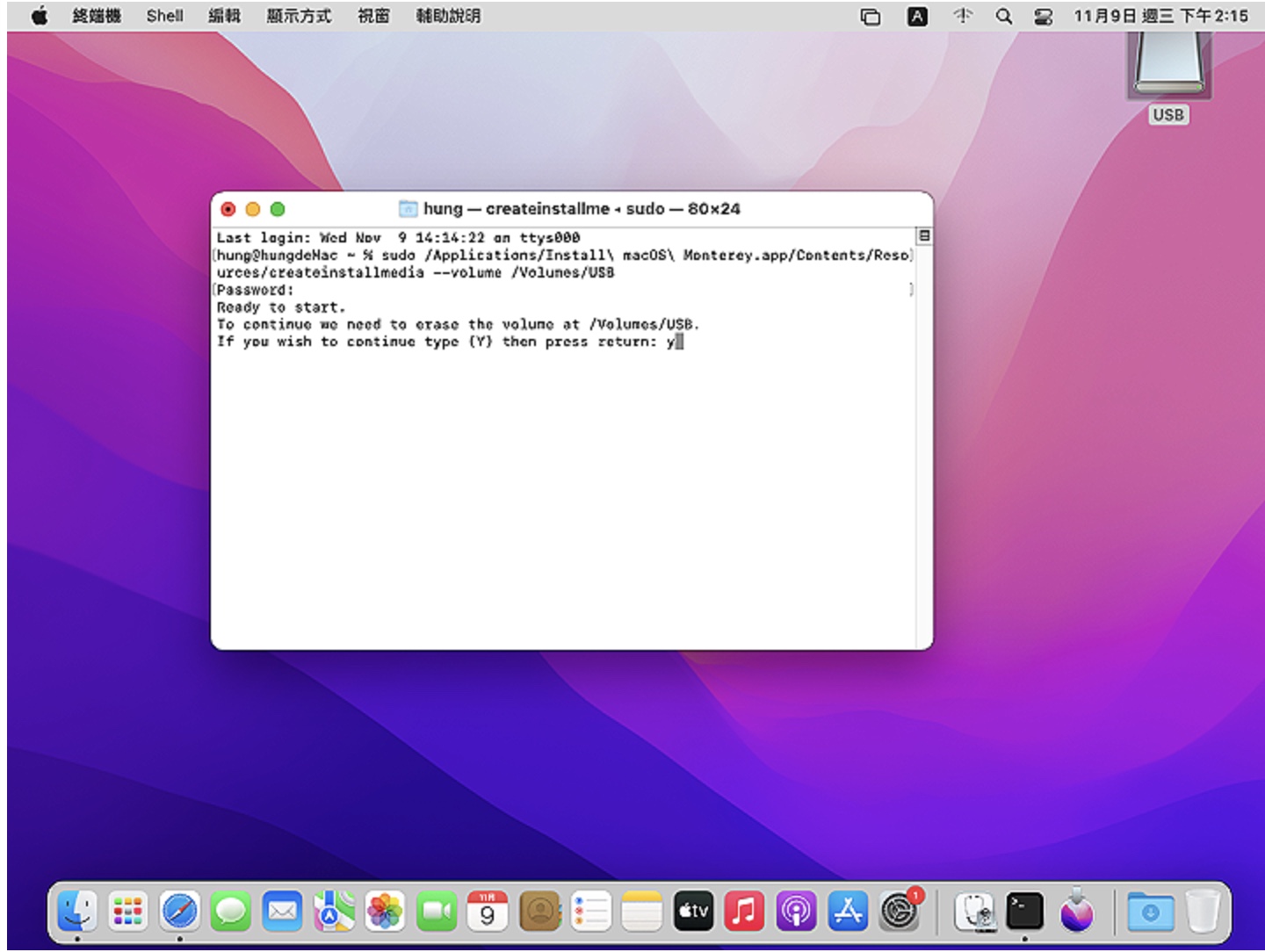Open the Apple menu
This screenshot has width=1265, height=952.
[x=39, y=16]
